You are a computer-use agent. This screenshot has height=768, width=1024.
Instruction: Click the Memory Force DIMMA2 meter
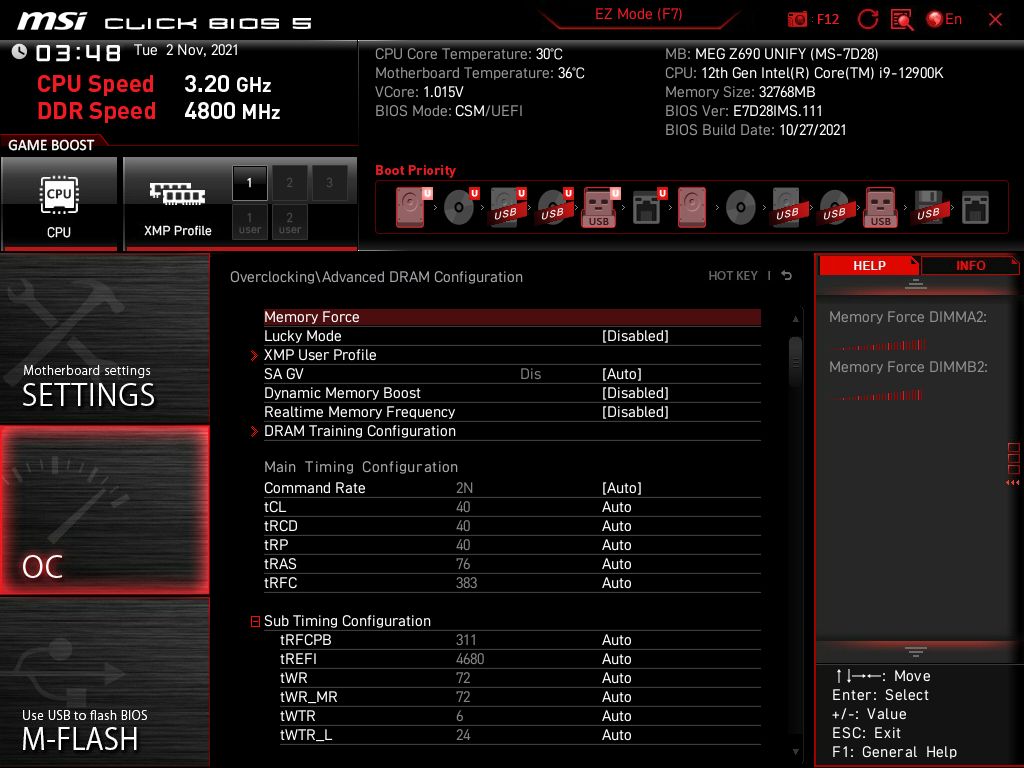click(878, 345)
